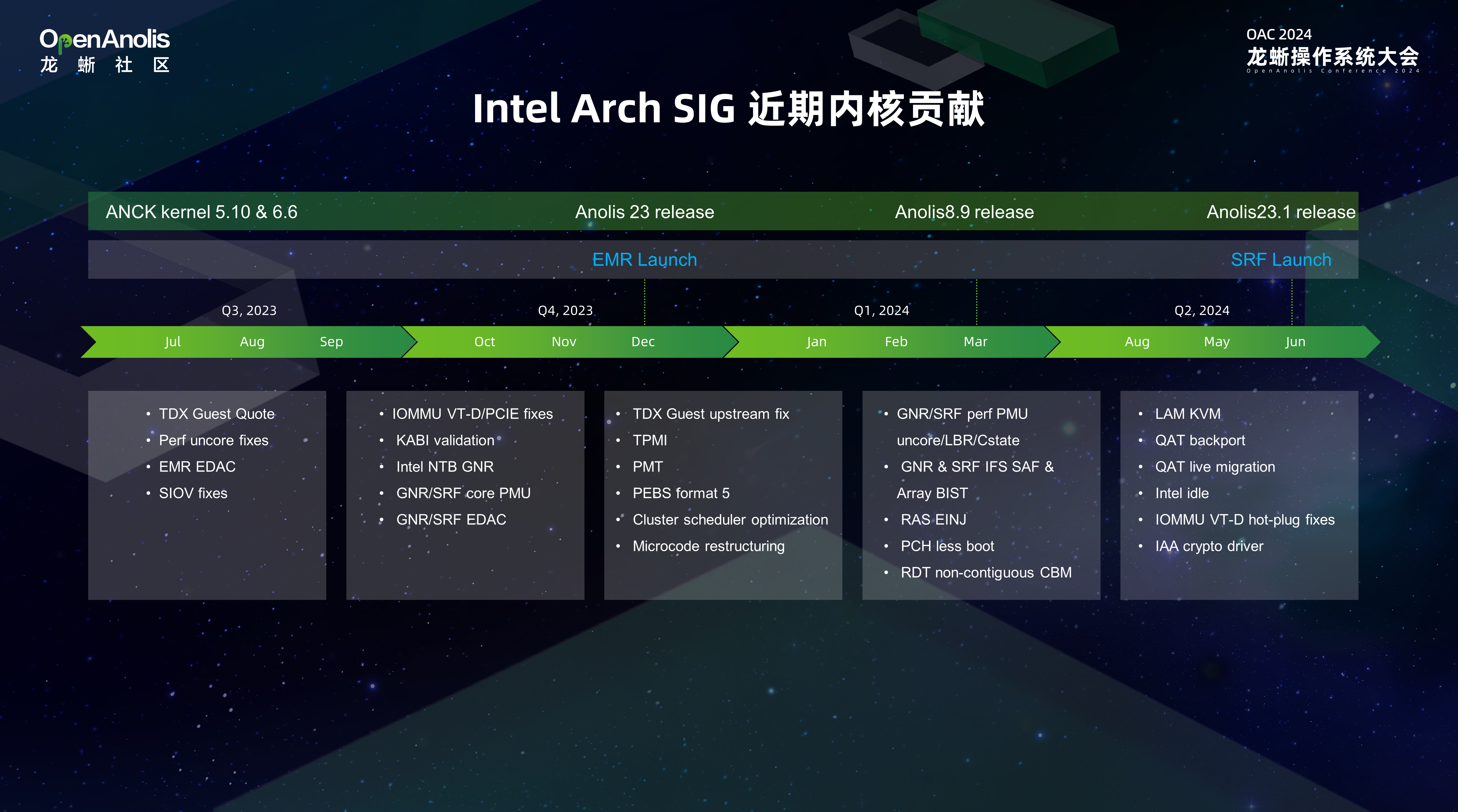The image size is (1458, 812).
Task: Select 'Microcode restructuring' bullet
Action: click(x=709, y=547)
